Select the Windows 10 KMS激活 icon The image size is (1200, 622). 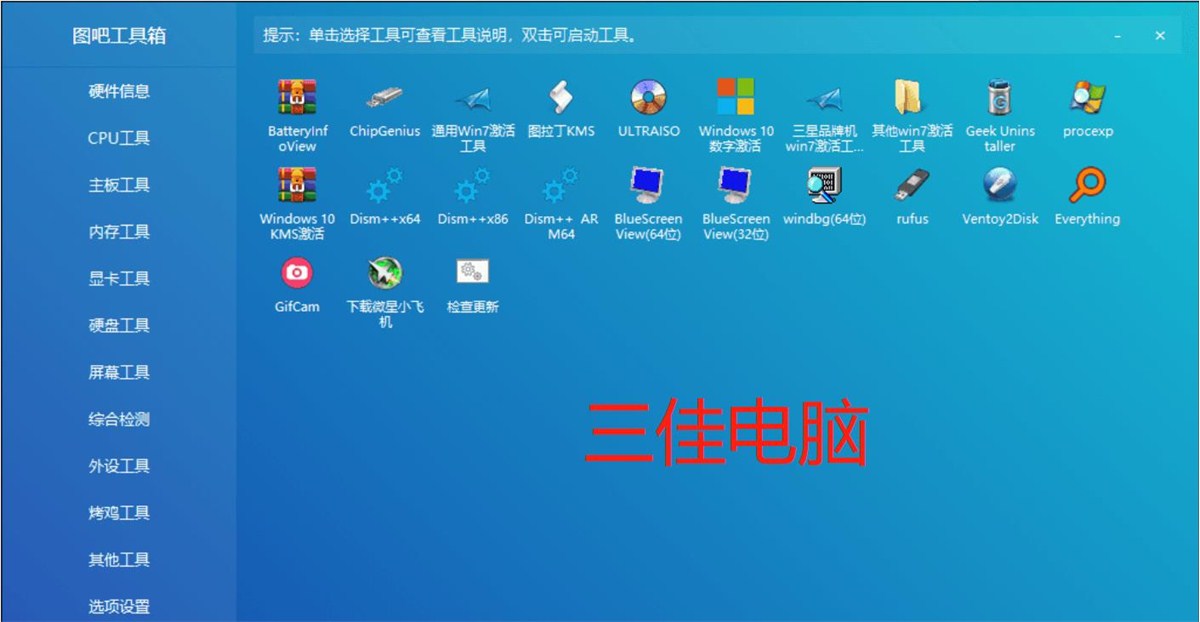[x=297, y=185]
